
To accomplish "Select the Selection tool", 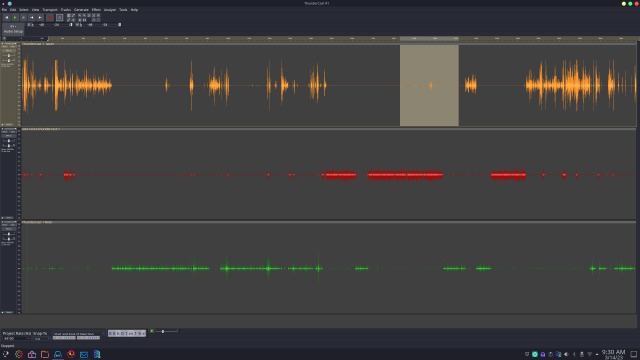I will (69, 16).
